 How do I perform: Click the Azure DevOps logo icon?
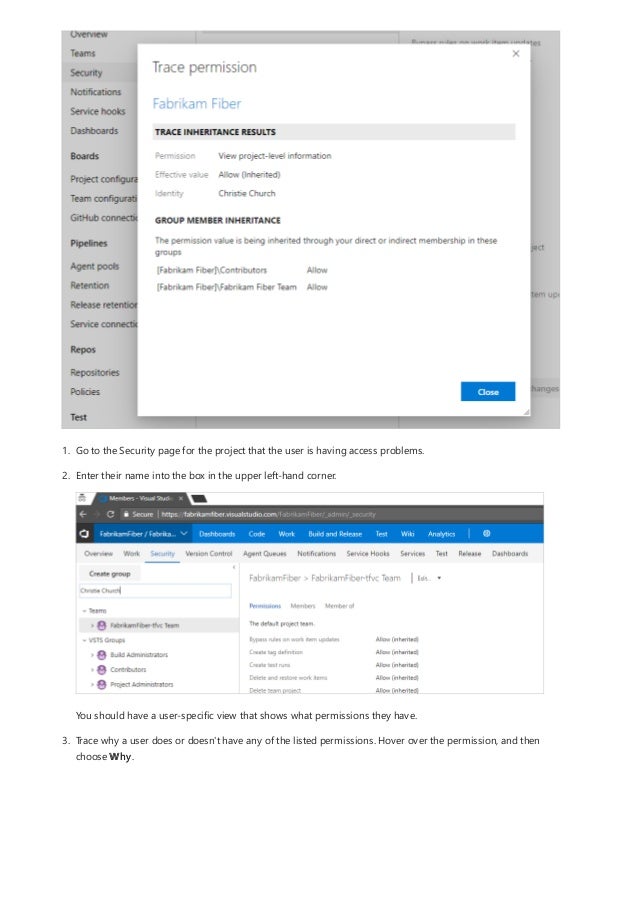pos(84,534)
